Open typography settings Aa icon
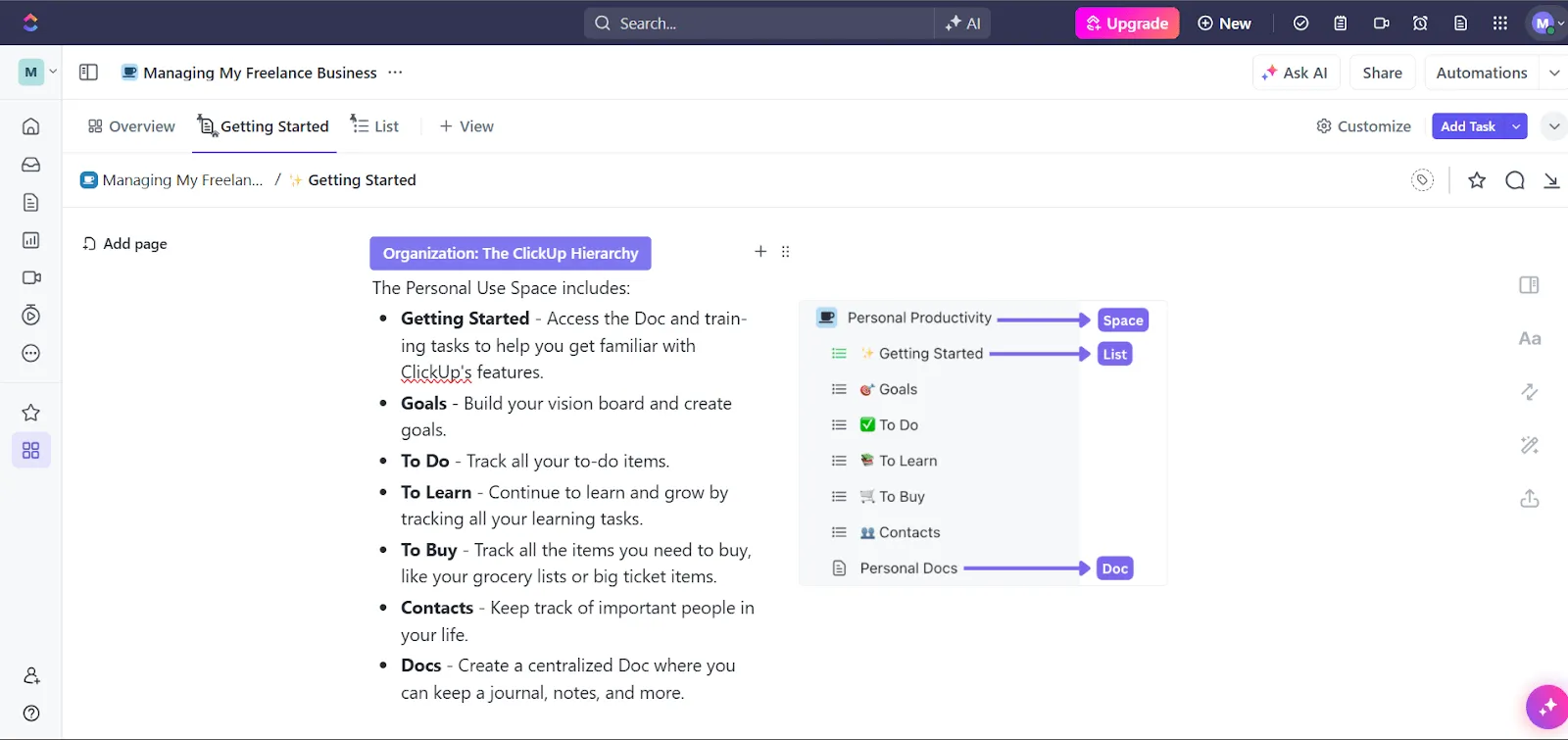 (1530, 339)
